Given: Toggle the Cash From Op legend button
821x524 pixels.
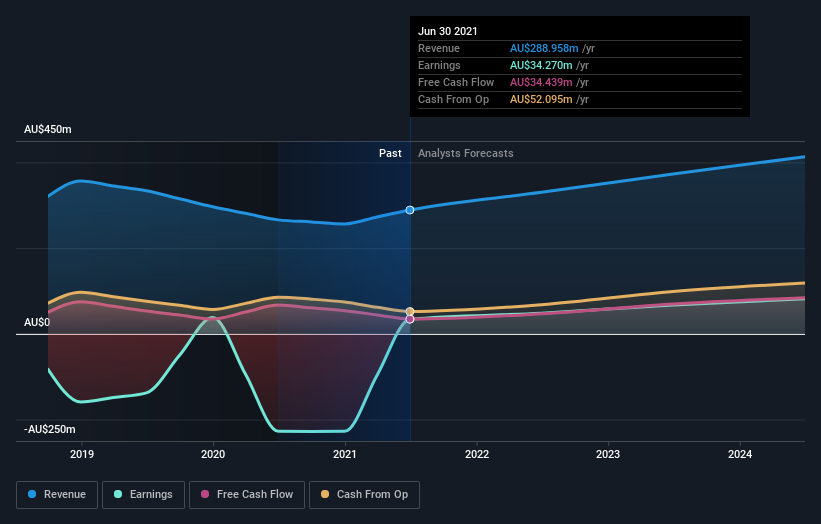Looking at the screenshot, I should coord(364,495).
